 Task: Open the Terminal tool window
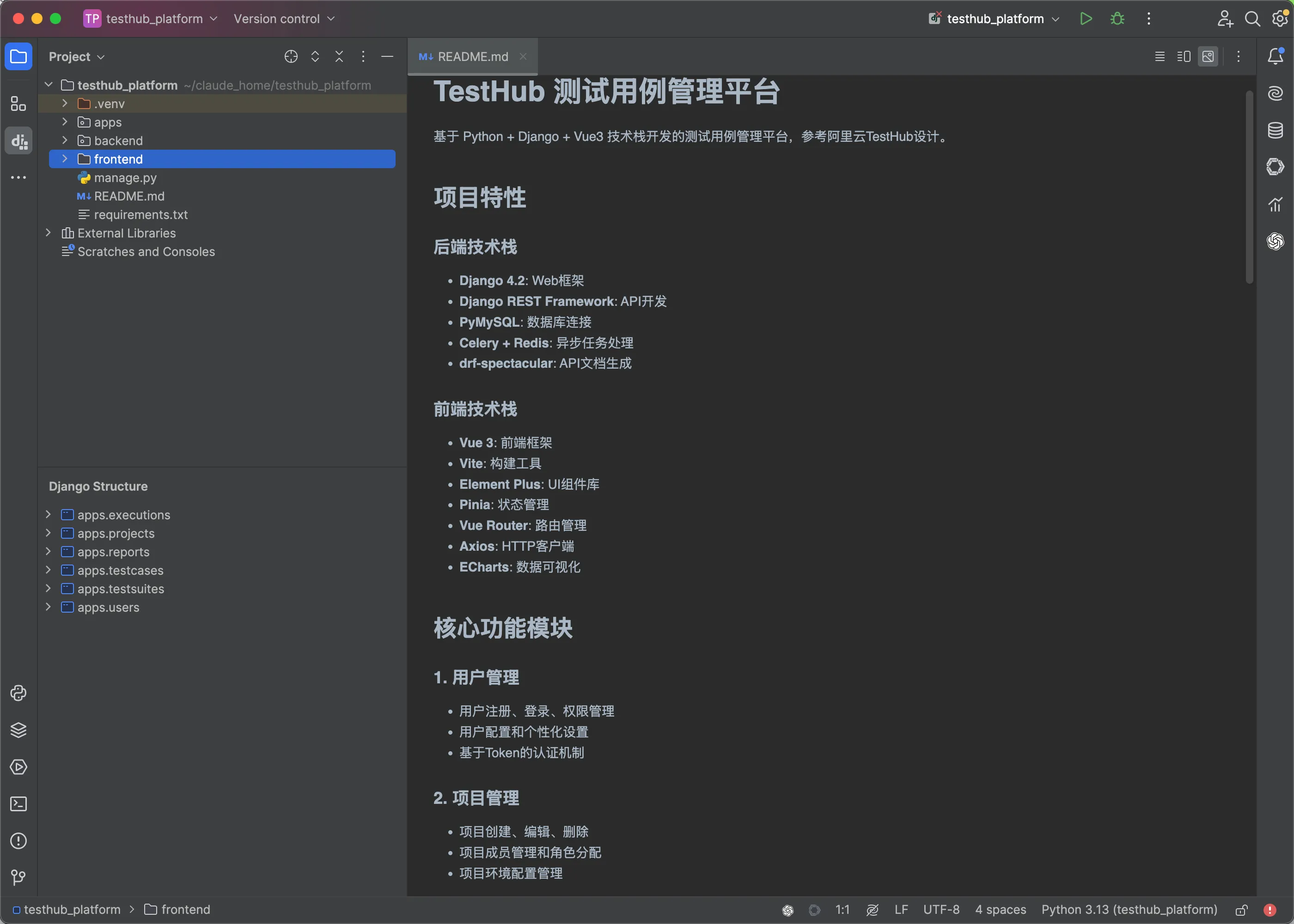[x=18, y=804]
